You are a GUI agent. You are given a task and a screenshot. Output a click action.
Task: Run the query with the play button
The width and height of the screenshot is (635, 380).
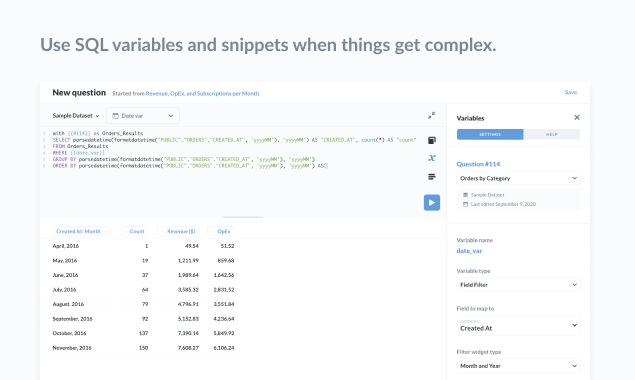tap(432, 203)
